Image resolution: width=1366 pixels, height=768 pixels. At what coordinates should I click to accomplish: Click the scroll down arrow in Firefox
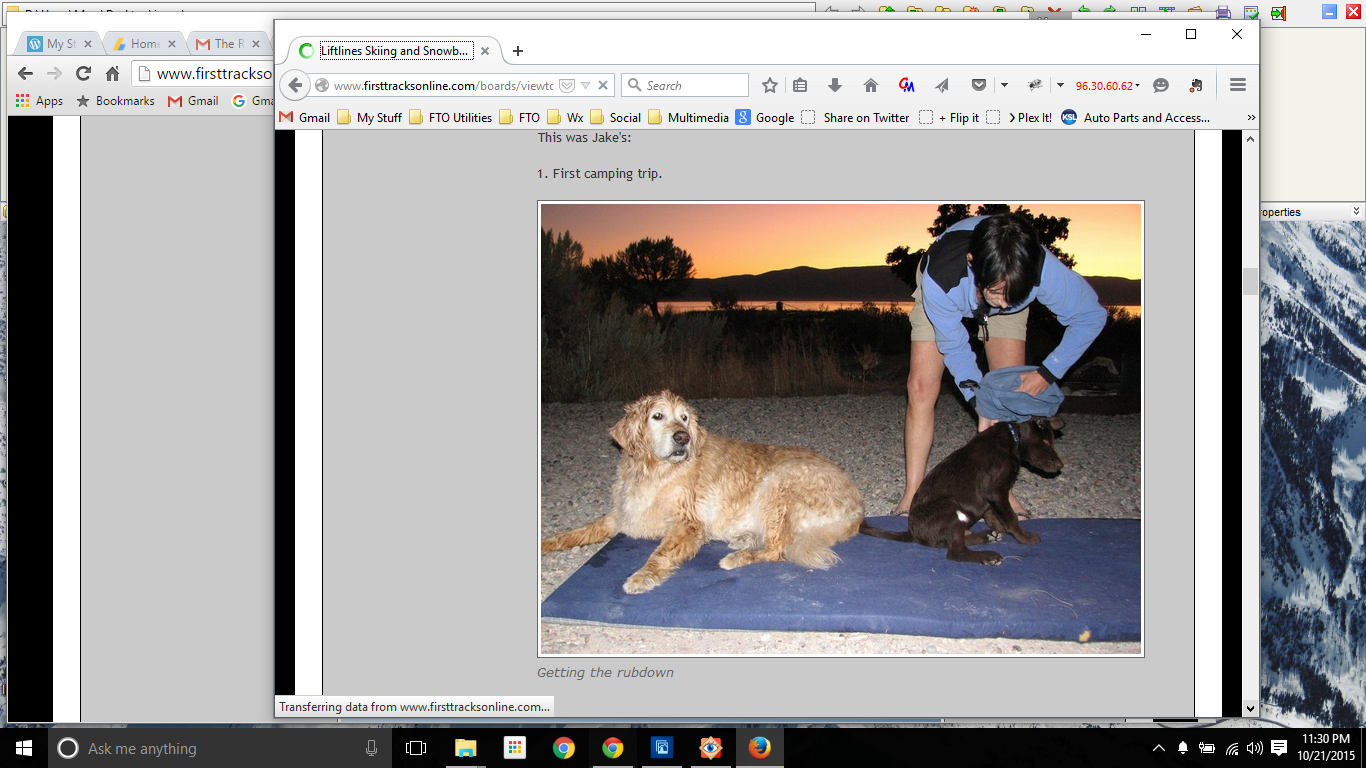(x=1250, y=708)
